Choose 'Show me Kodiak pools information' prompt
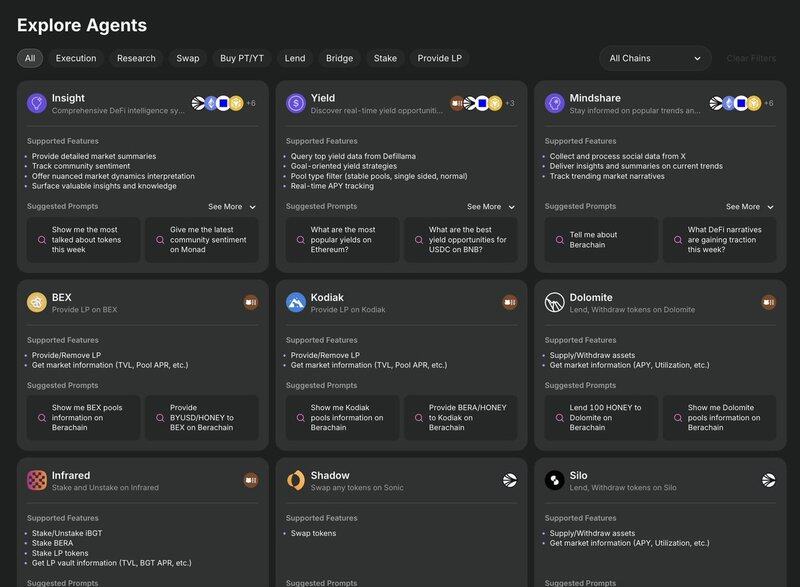Screen dimensions: 800x587 342,418
